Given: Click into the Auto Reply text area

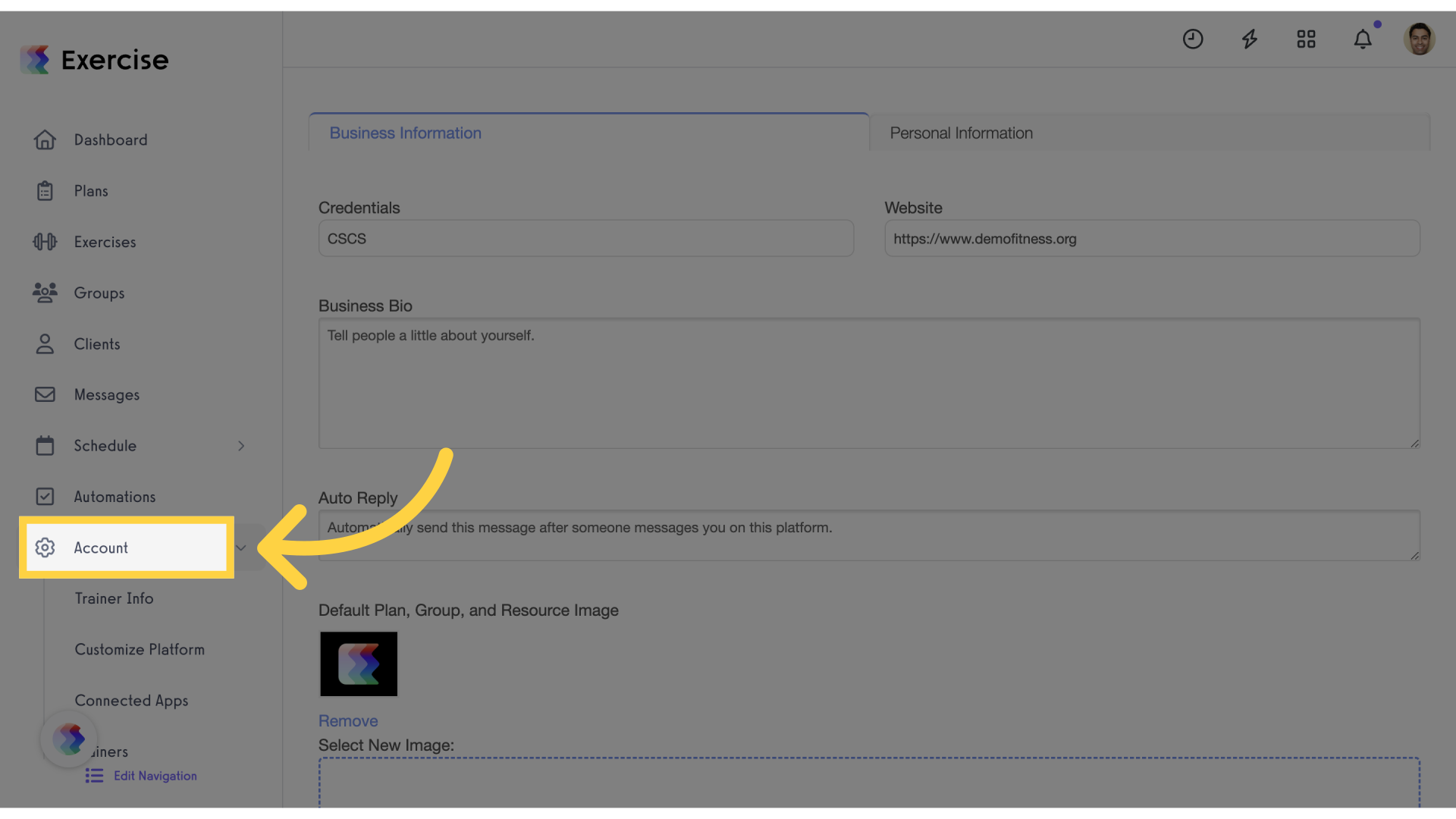Looking at the screenshot, I should pos(869,535).
